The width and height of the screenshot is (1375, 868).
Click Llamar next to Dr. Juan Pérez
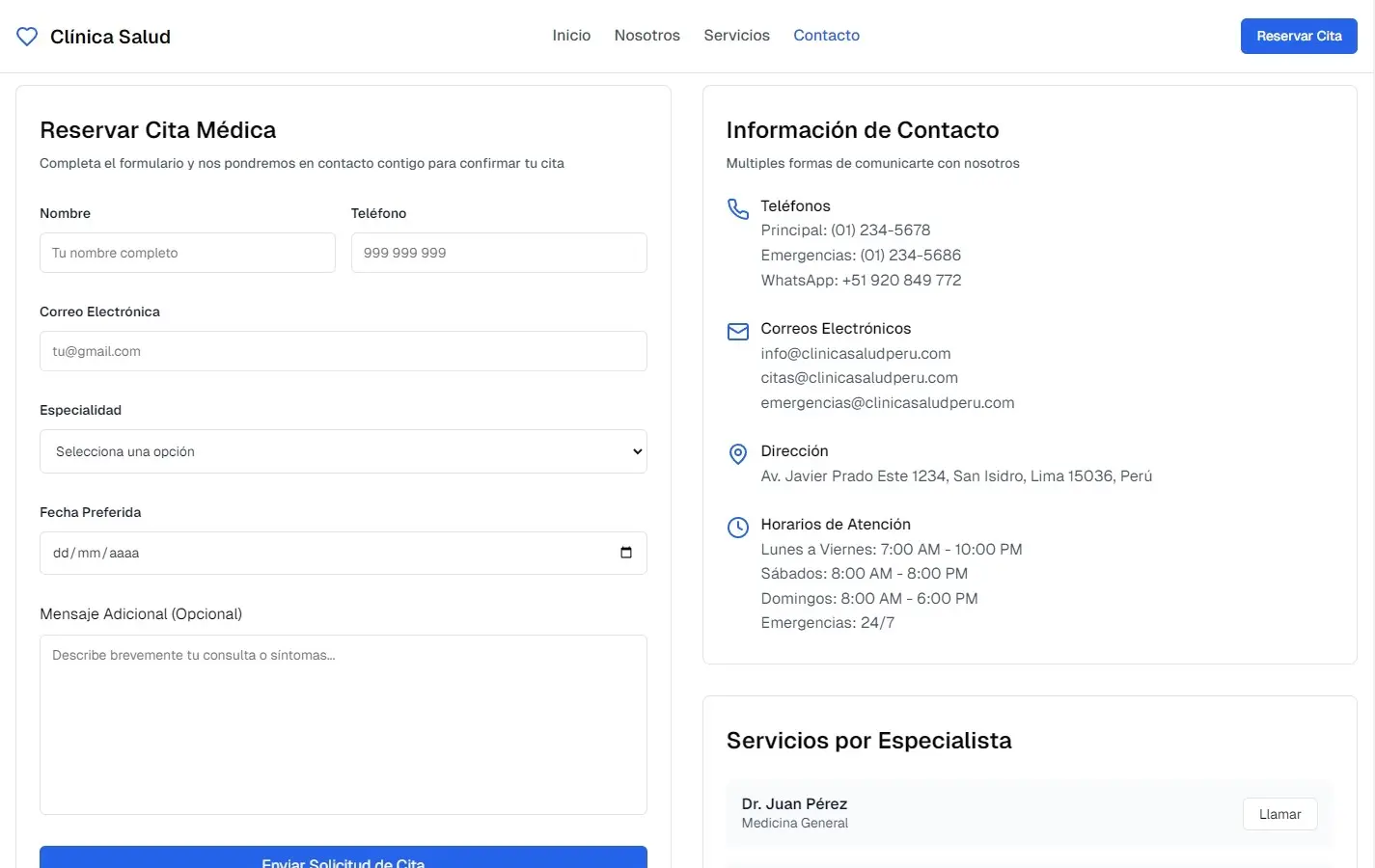coord(1279,814)
